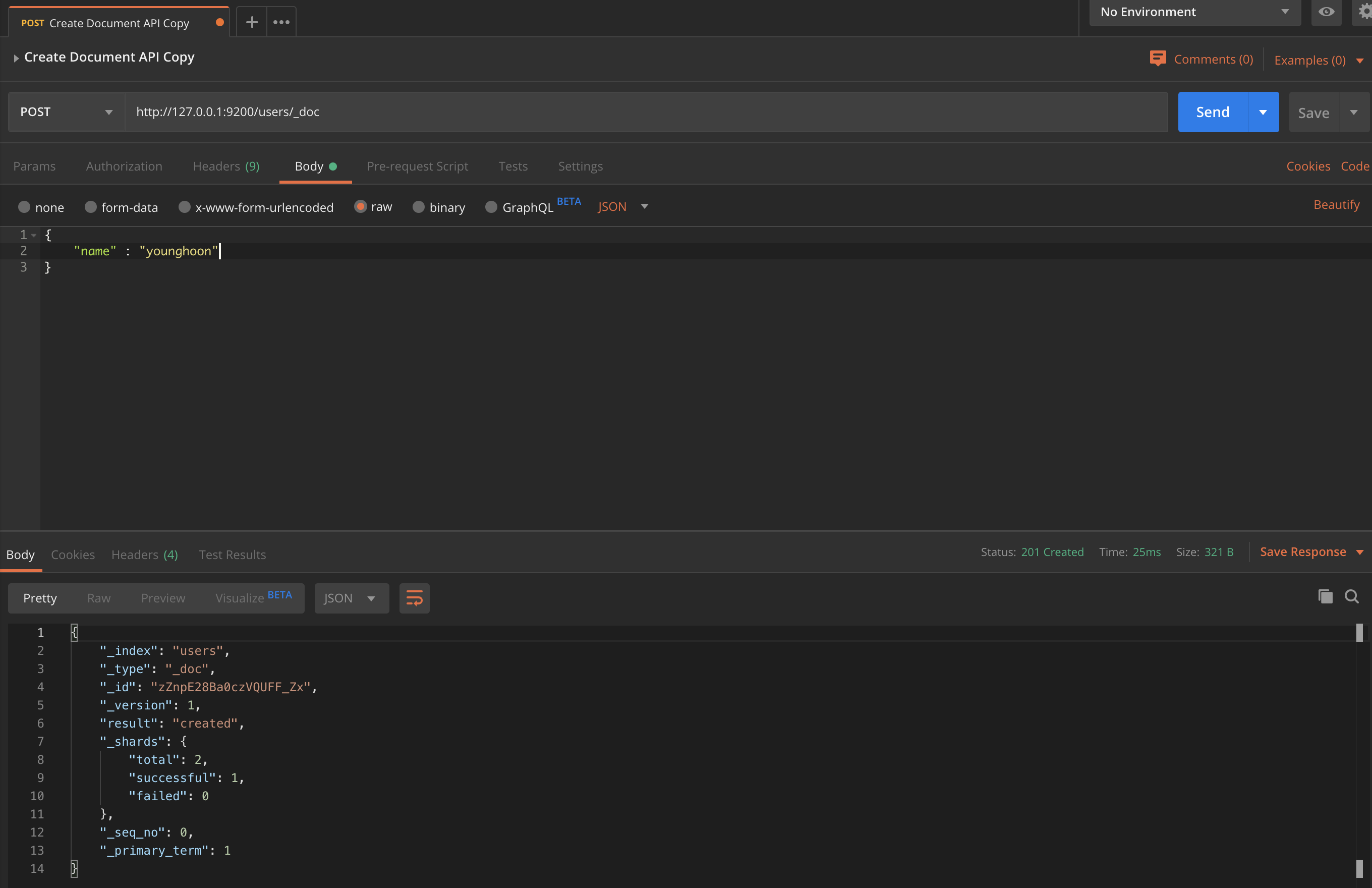This screenshot has width=1372, height=888.
Task: Click response time 25ms value
Action: tap(1147, 552)
